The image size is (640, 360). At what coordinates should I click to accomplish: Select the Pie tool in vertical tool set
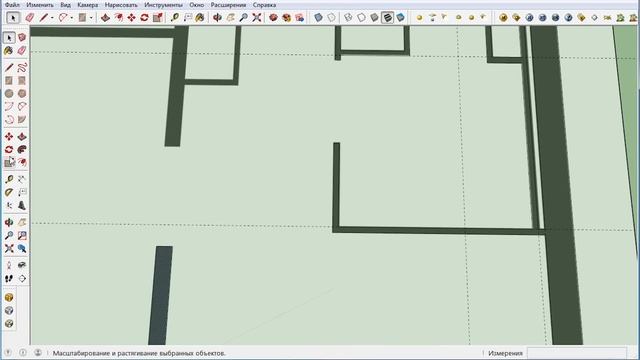click(x=22, y=120)
